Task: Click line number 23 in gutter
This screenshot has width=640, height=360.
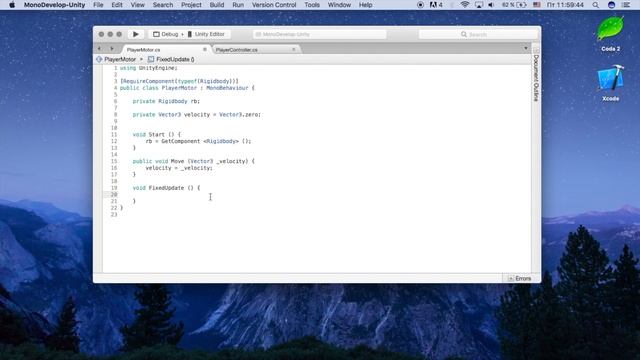Action: point(114,214)
